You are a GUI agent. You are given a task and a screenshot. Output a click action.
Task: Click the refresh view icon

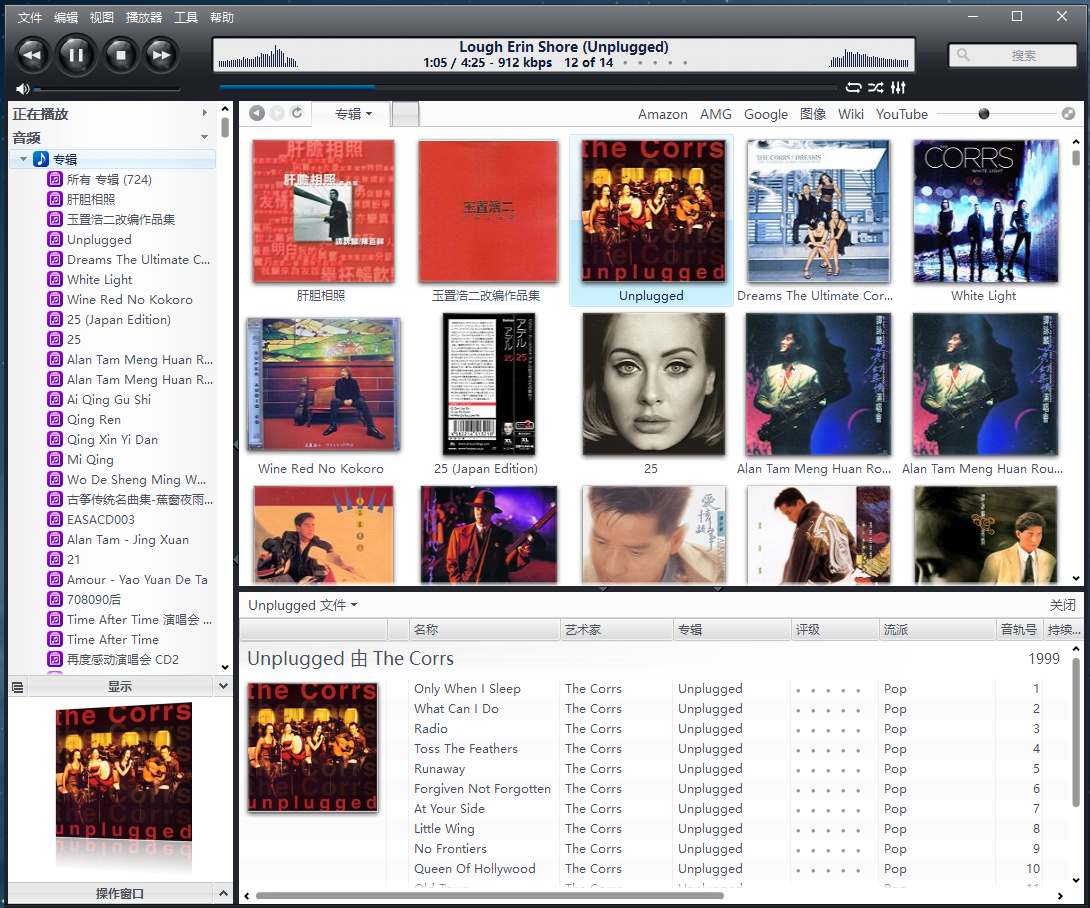tap(297, 114)
